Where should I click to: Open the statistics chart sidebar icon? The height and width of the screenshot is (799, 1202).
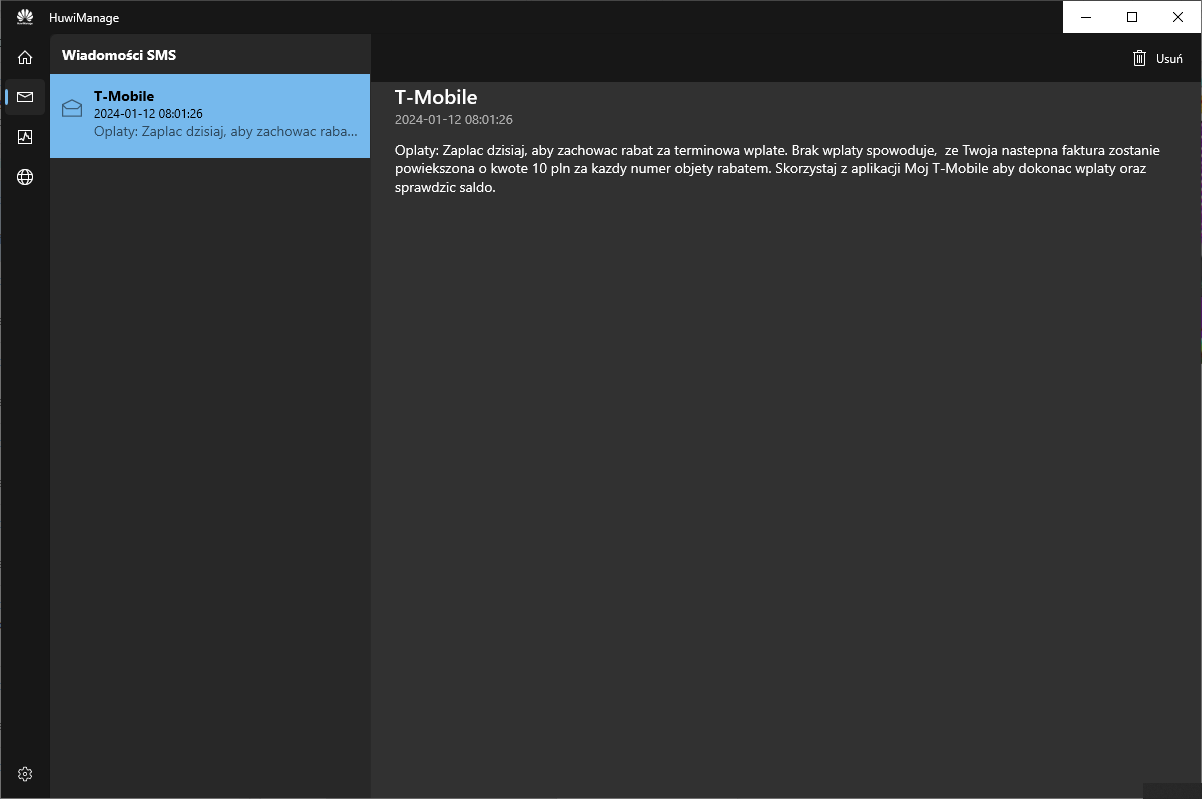(25, 137)
